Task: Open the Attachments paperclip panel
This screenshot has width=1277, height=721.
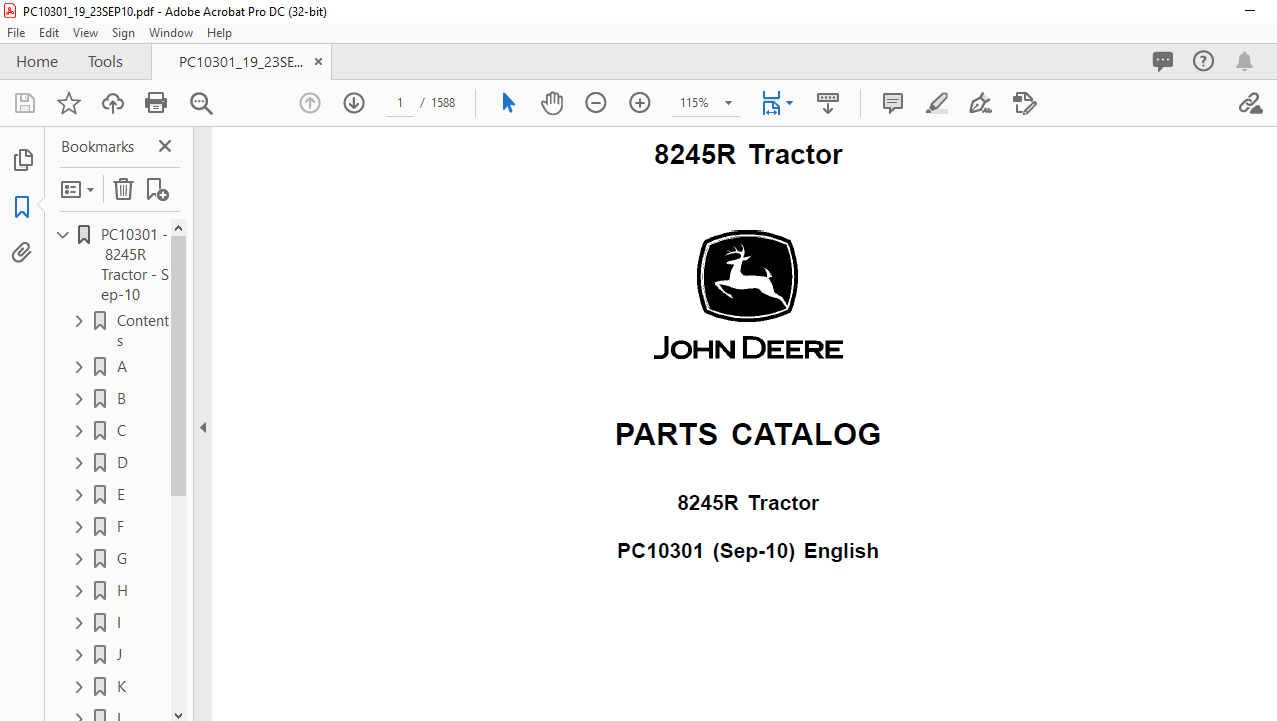Action: tap(22, 253)
